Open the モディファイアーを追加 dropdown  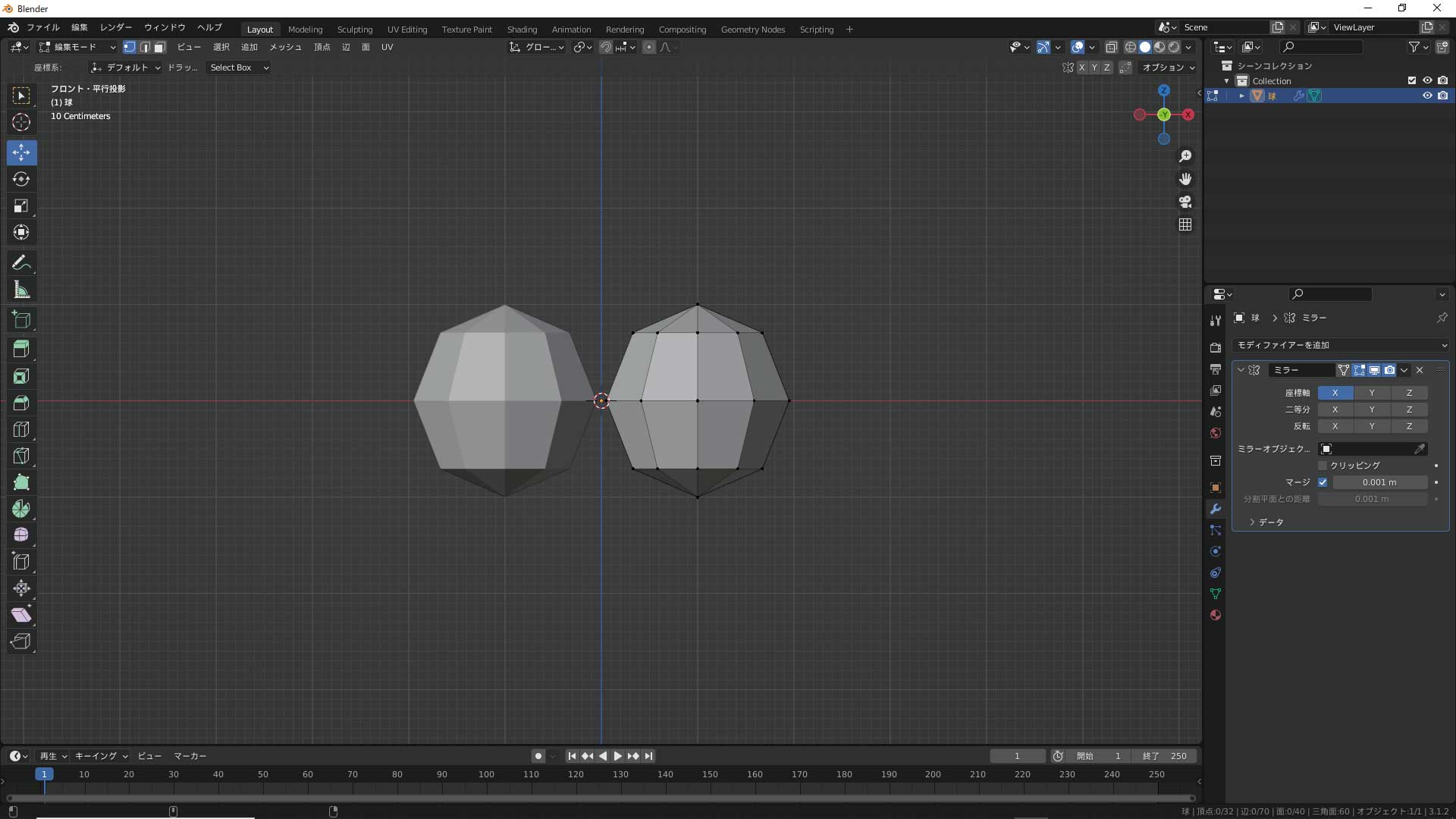point(1339,344)
